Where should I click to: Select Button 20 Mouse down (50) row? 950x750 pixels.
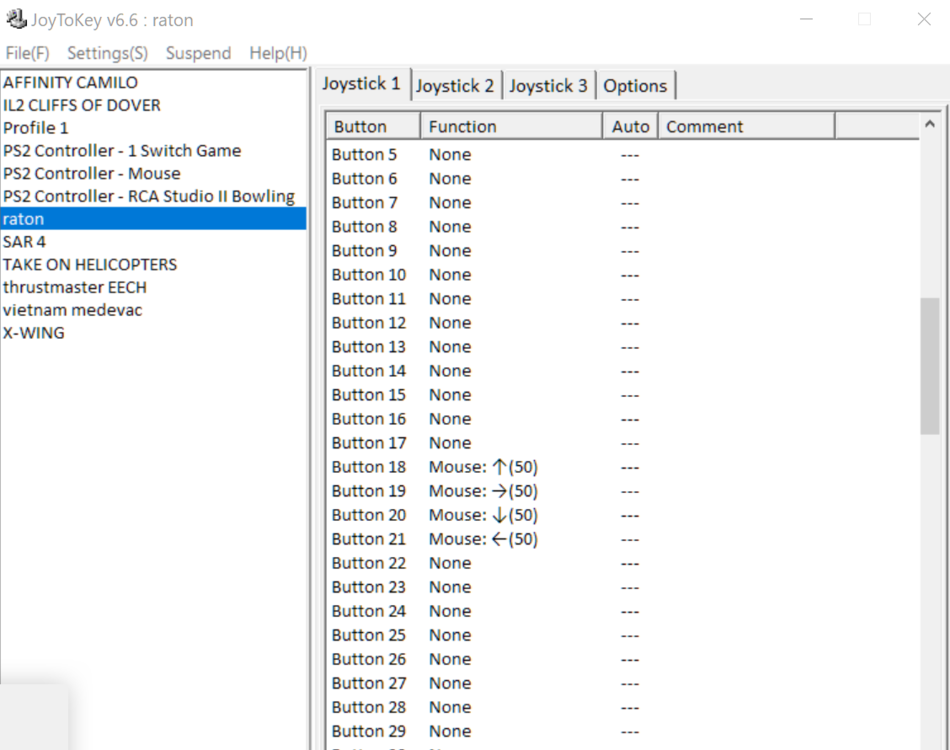tap(623, 515)
